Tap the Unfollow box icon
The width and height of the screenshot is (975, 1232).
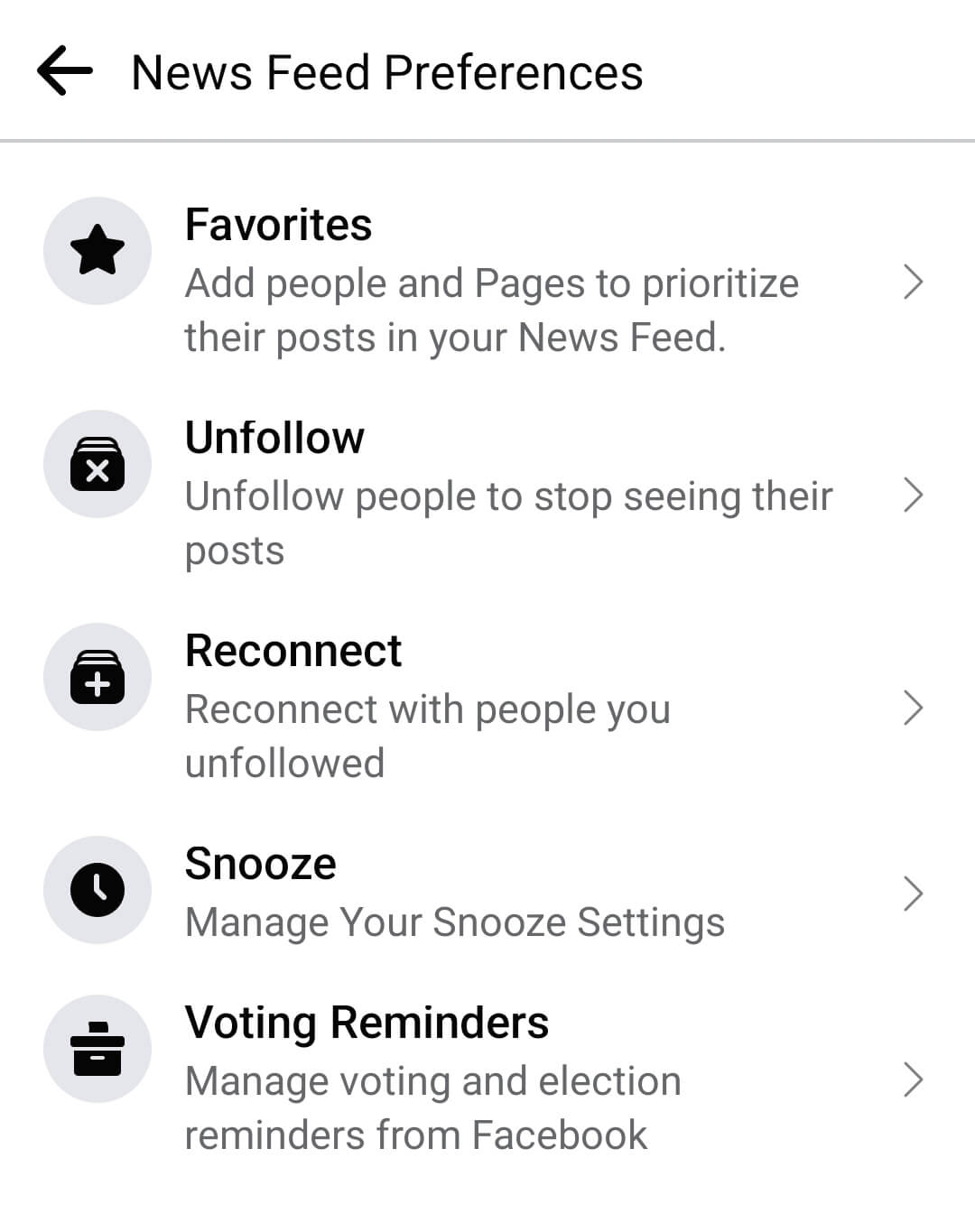pyautogui.click(x=97, y=463)
